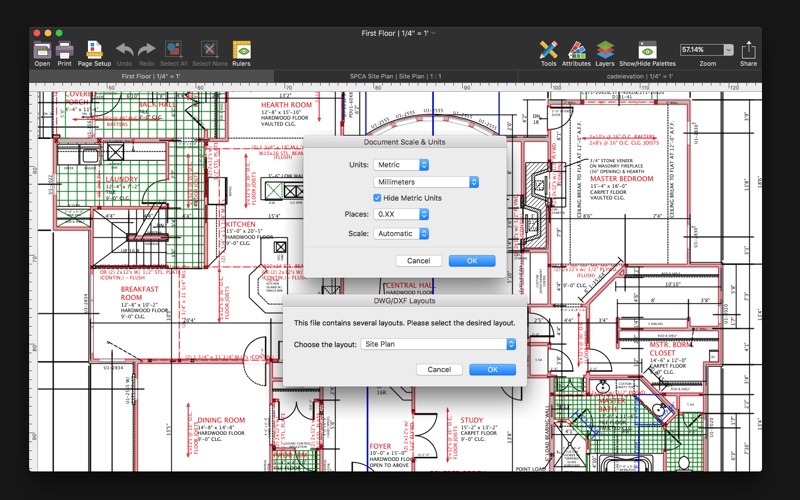Click the LAUNDRY label on floor plan

[121, 179]
